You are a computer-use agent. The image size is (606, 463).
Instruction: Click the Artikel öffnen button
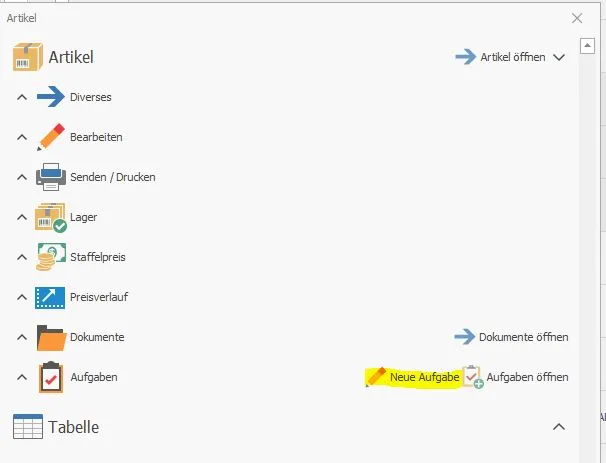tap(500, 57)
